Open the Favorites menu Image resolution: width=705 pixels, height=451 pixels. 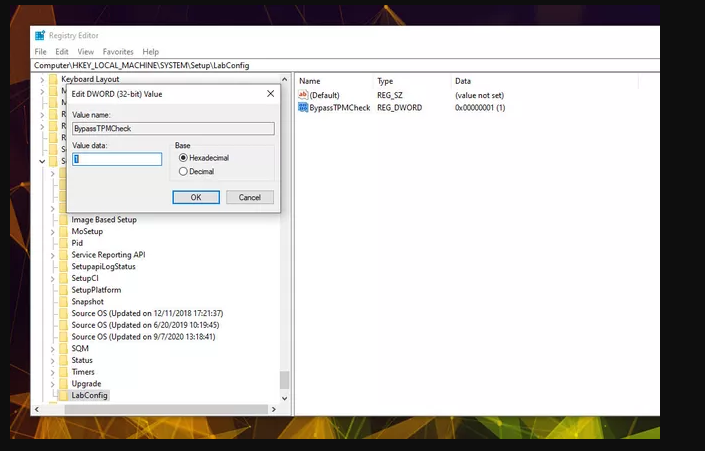pos(118,52)
